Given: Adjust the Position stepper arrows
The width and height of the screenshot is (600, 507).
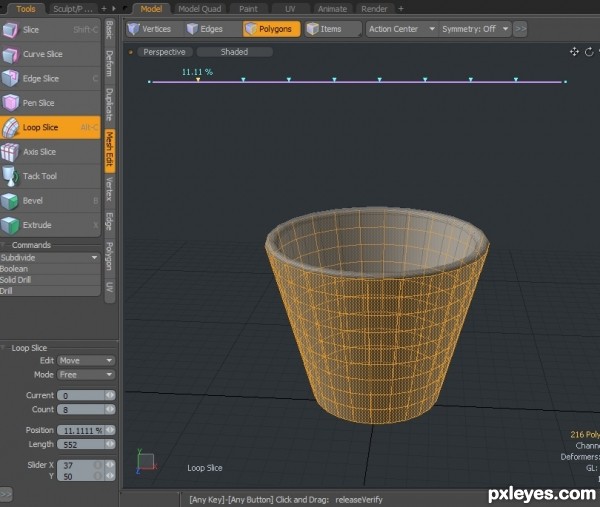Looking at the screenshot, I should tap(110, 430).
